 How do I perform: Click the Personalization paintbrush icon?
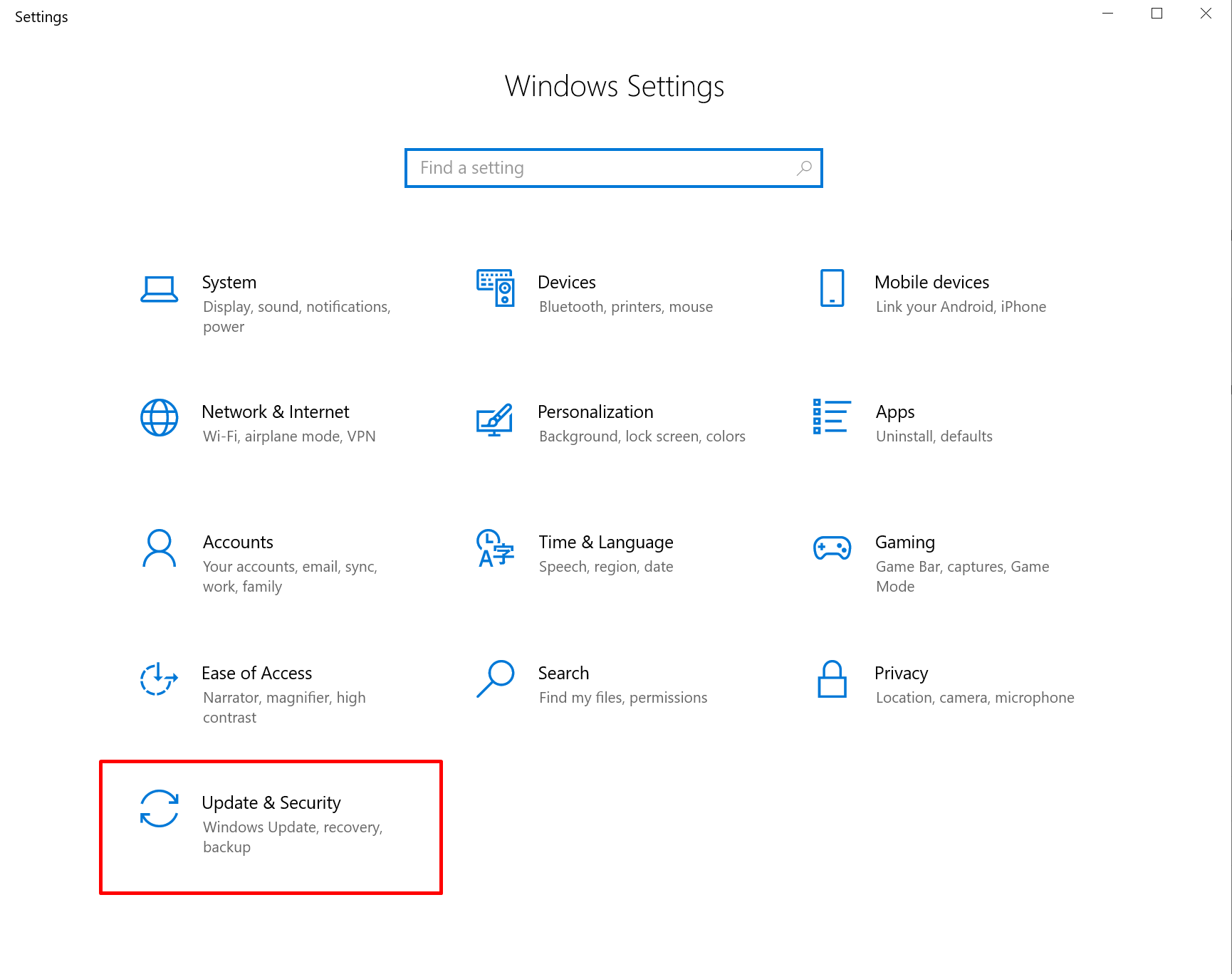pyautogui.click(x=495, y=419)
